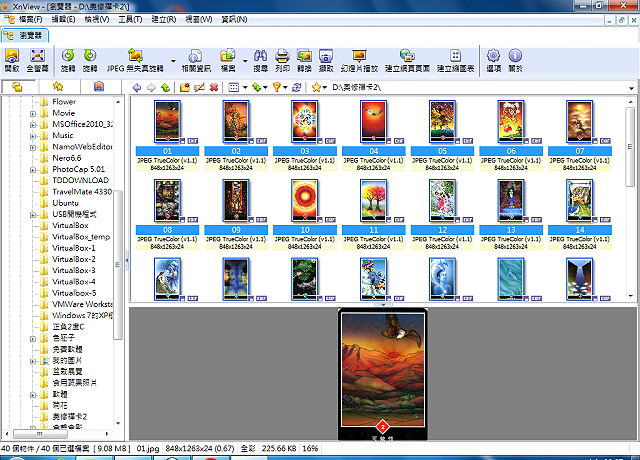This screenshot has height=460, width=640.
Task: Switch to Fullscreen view
Action: point(37,60)
